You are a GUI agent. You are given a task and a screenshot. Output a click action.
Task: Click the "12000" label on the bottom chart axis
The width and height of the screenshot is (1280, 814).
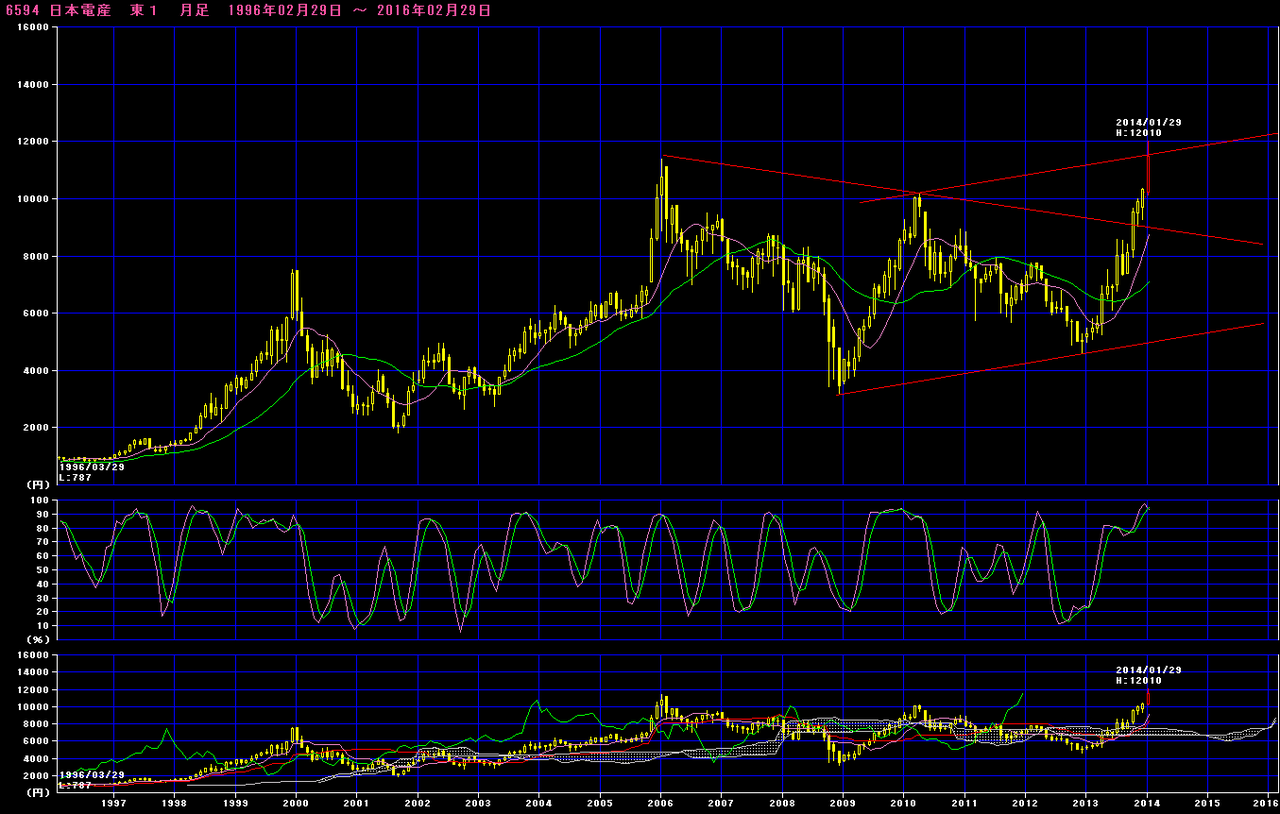[x=33, y=690]
